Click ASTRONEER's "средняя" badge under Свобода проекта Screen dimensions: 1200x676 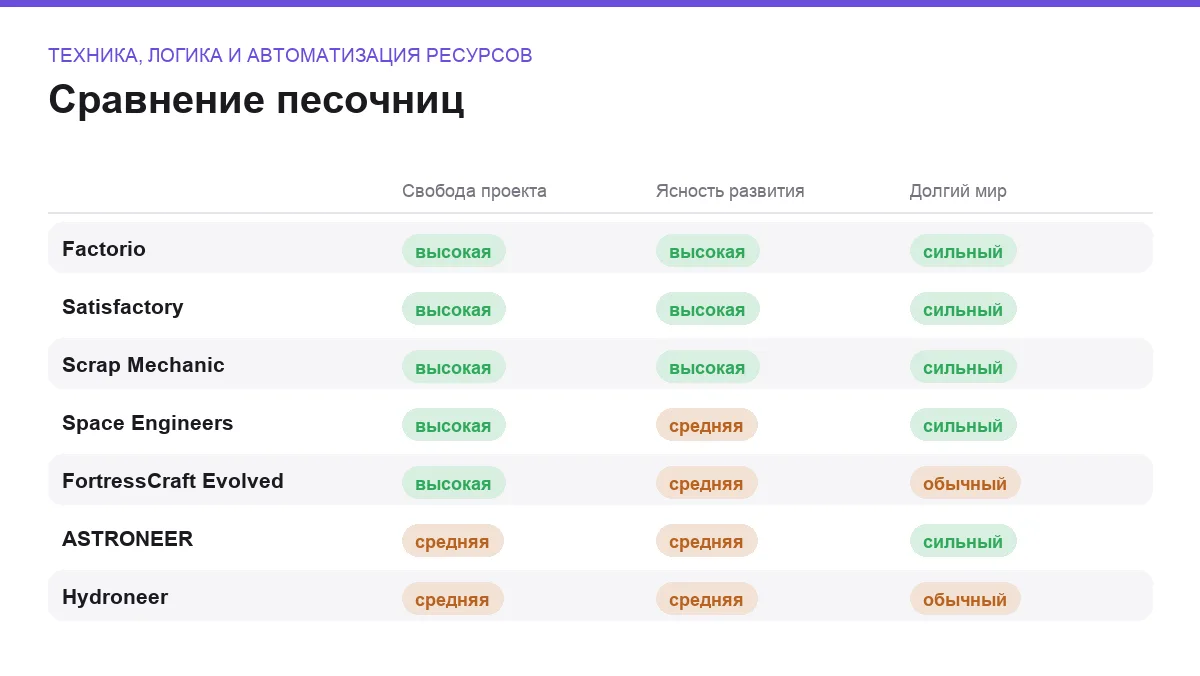click(x=453, y=541)
